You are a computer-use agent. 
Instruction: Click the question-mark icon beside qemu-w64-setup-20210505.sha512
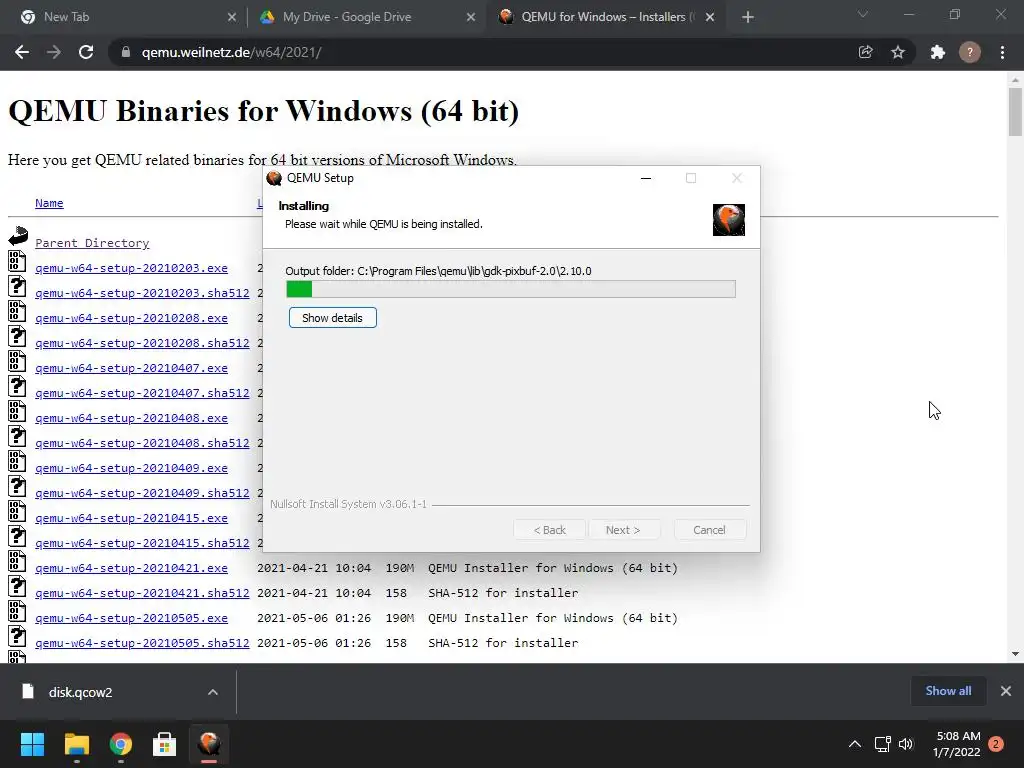point(17,636)
